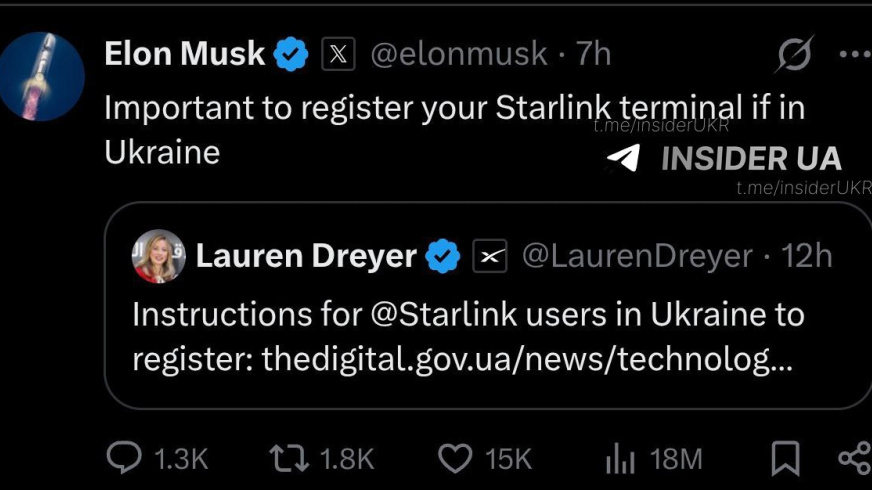Image resolution: width=872 pixels, height=490 pixels.
Task: Open view analytics bar chart icon
Action: 621,459
